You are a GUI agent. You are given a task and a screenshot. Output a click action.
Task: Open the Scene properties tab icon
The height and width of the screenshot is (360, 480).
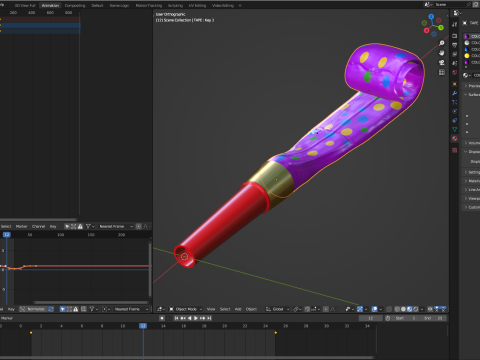click(x=455, y=63)
